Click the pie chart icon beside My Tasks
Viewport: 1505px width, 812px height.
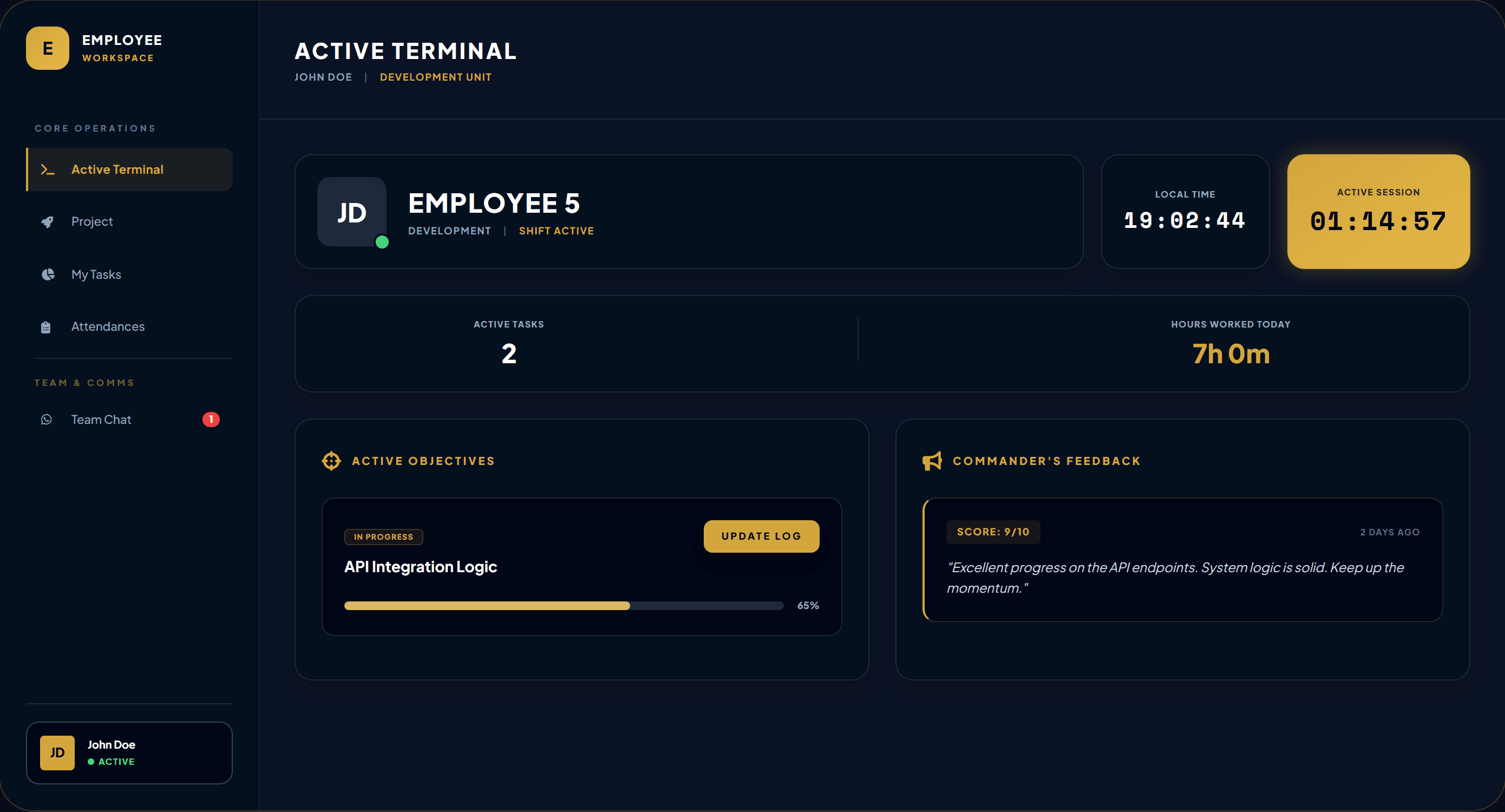coord(48,274)
